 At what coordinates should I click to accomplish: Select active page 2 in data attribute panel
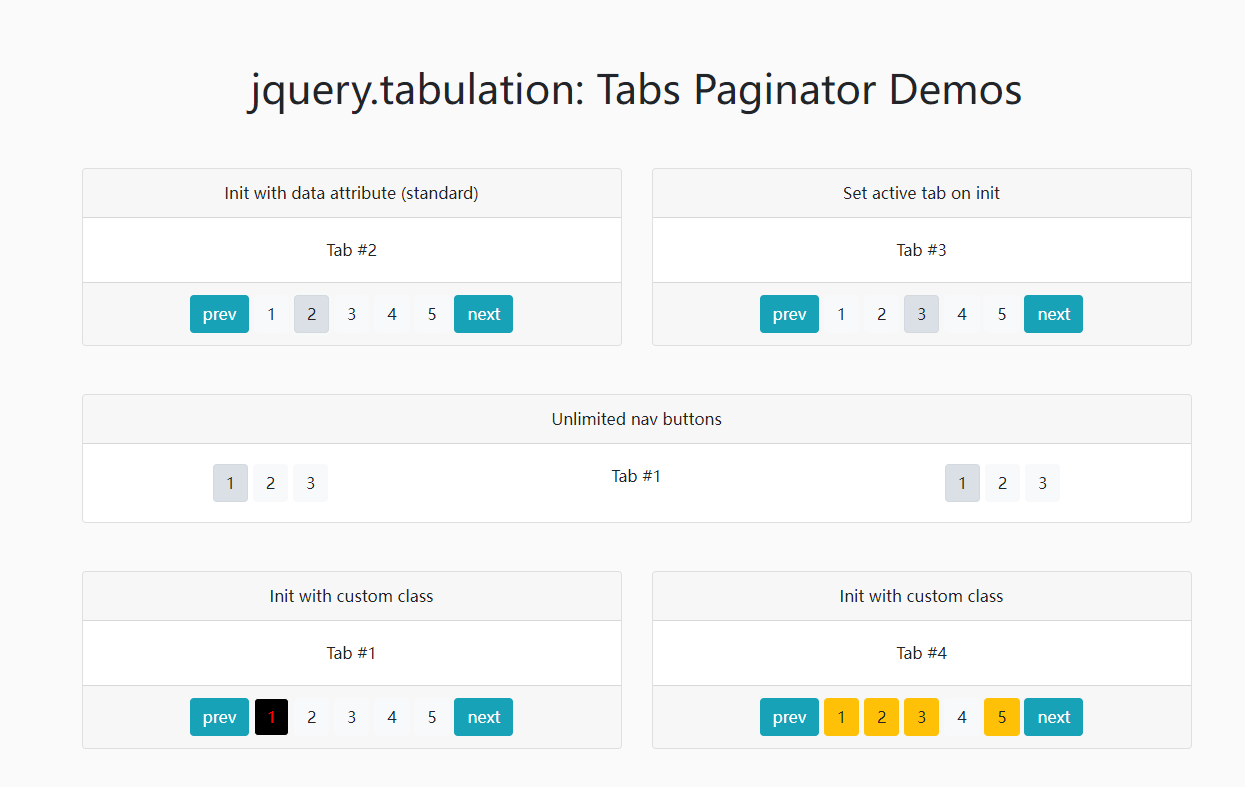[311, 314]
